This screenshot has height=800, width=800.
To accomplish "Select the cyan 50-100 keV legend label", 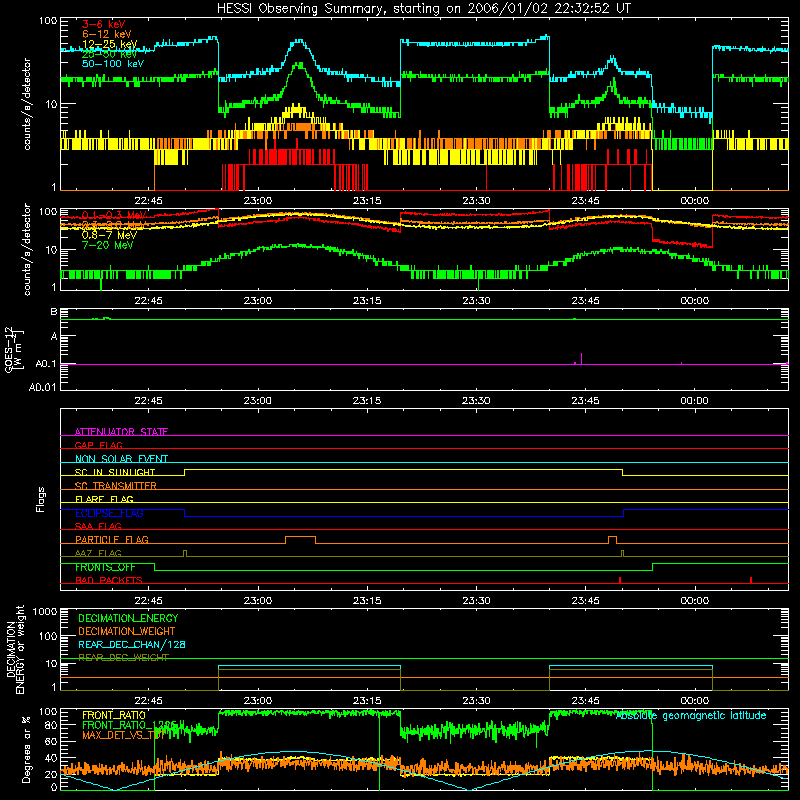I will pyautogui.click(x=113, y=64).
